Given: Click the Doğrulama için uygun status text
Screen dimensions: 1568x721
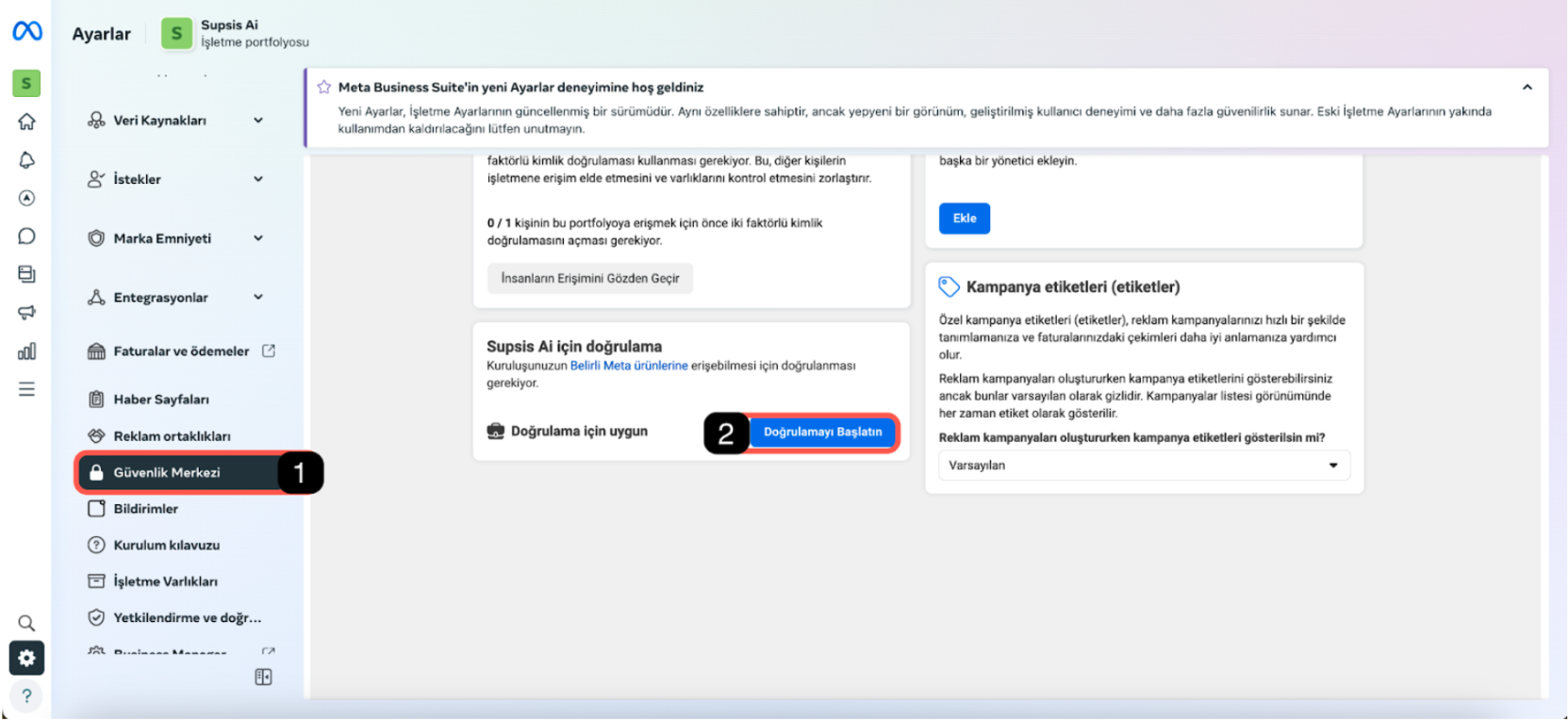Looking at the screenshot, I should click(579, 432).
